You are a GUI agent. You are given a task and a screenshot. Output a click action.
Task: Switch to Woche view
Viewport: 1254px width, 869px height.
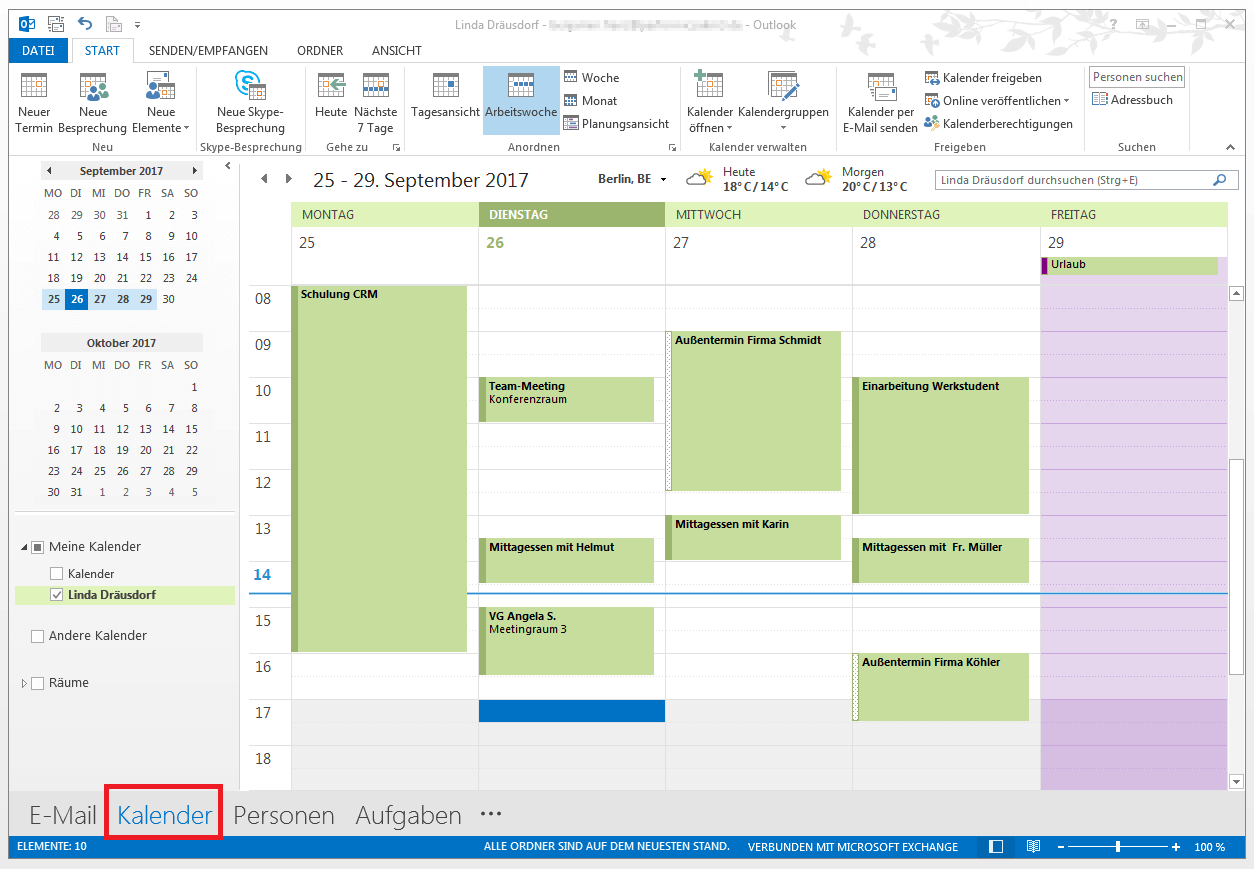(x=592, y=77)
